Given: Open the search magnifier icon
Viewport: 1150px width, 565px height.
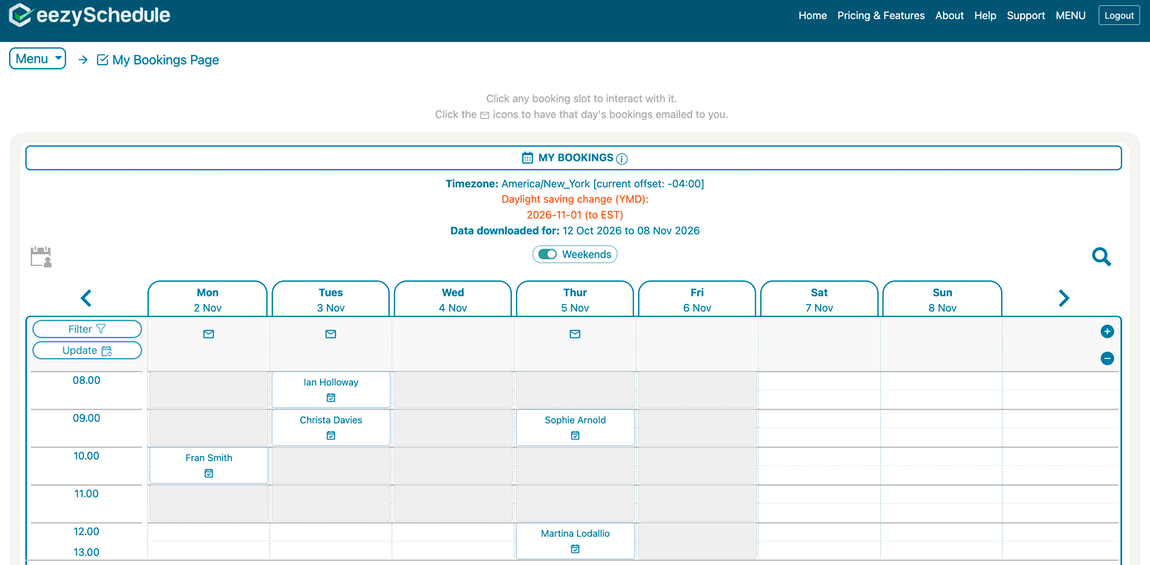Looking at the screenshot, I should pyautogui.click(x=1102, y=257).
